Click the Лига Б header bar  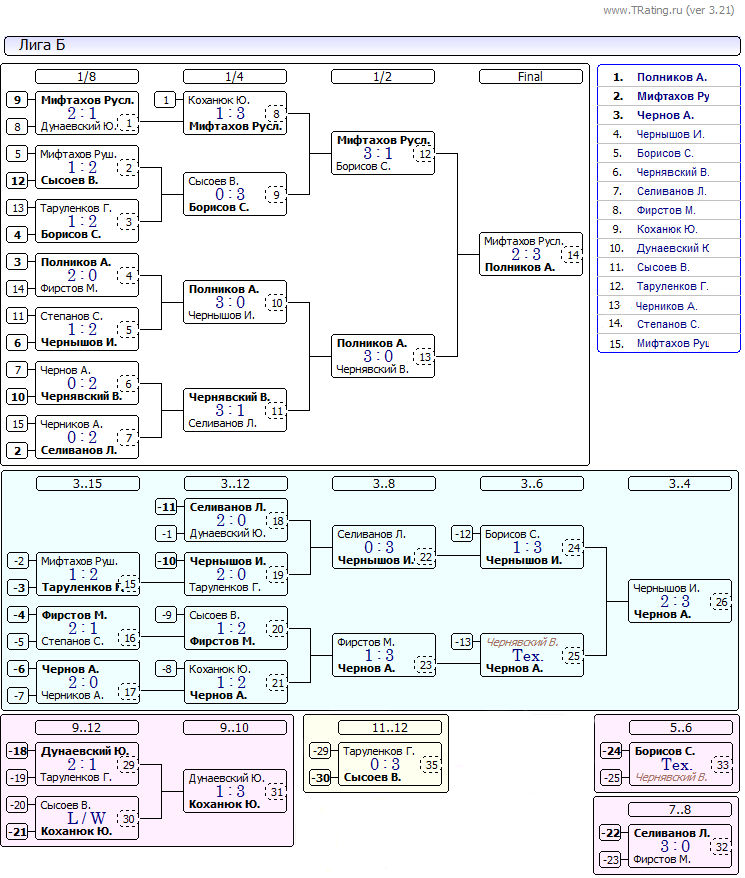coord(372,46)
